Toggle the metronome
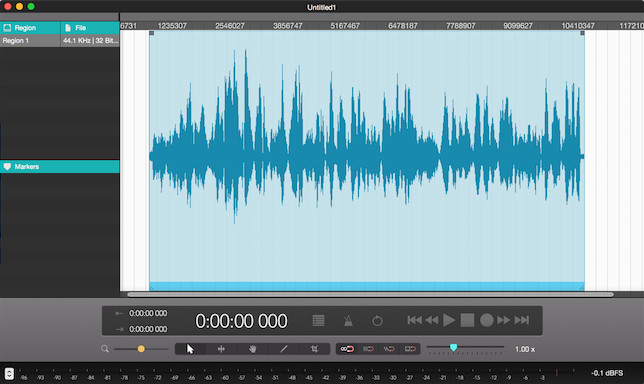Image resolution: width=644 pixels, height=384 pixels. (x=348, y=320)
